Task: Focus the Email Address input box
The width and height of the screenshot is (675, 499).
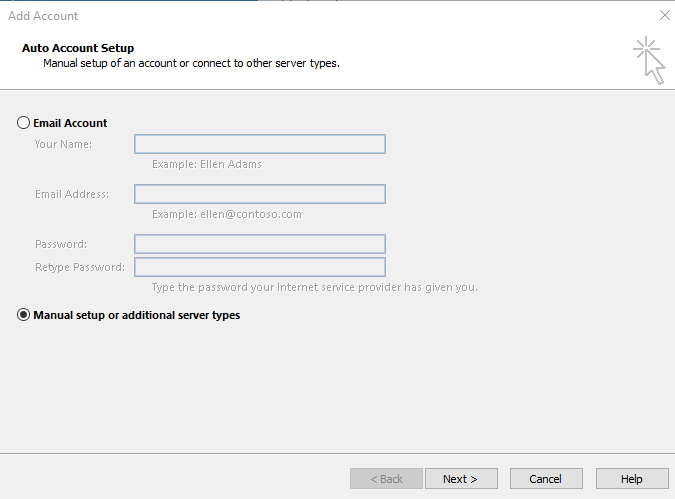Action: [260, 194]
